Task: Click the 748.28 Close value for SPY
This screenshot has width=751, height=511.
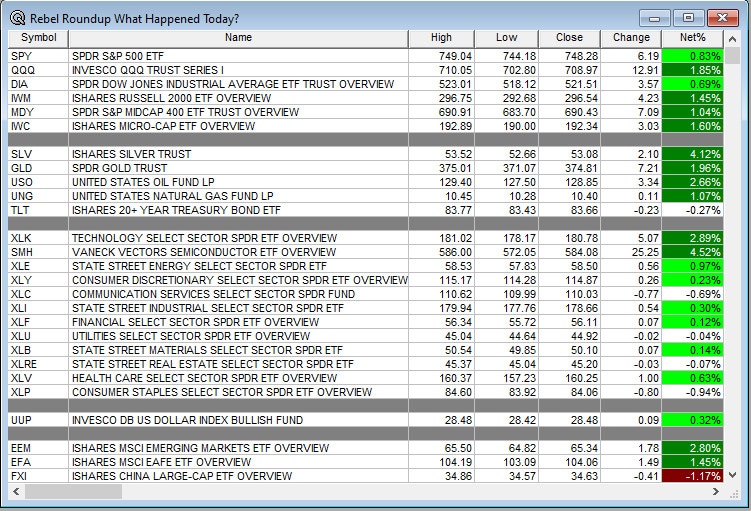Action: [x=581, y=56]
